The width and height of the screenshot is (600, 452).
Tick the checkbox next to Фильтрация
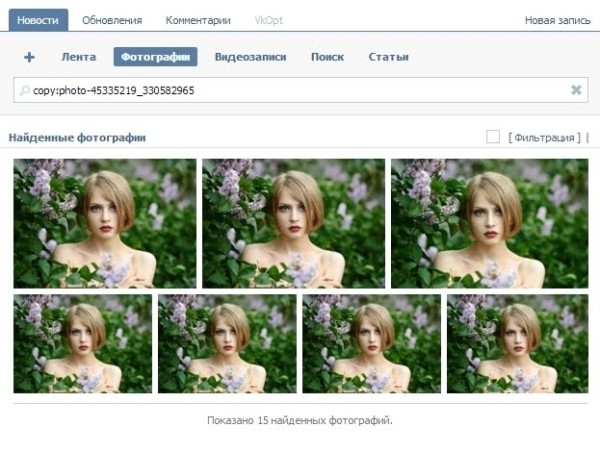pyautogui.click(x=493, y=137)
